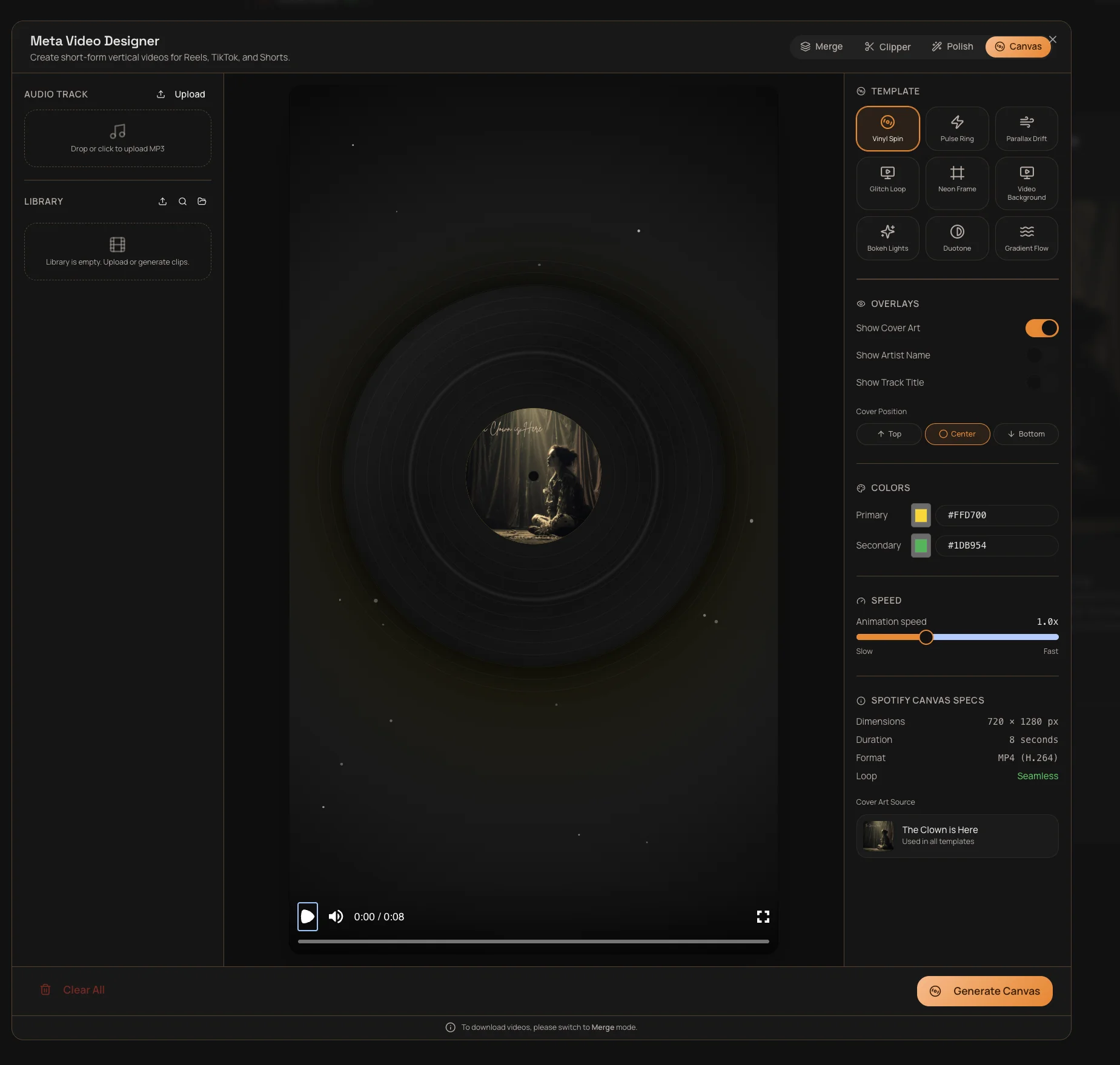The image size is (1120, 1065).
Task: Click the 8 seconds duration value
Action: [1033, 740]
